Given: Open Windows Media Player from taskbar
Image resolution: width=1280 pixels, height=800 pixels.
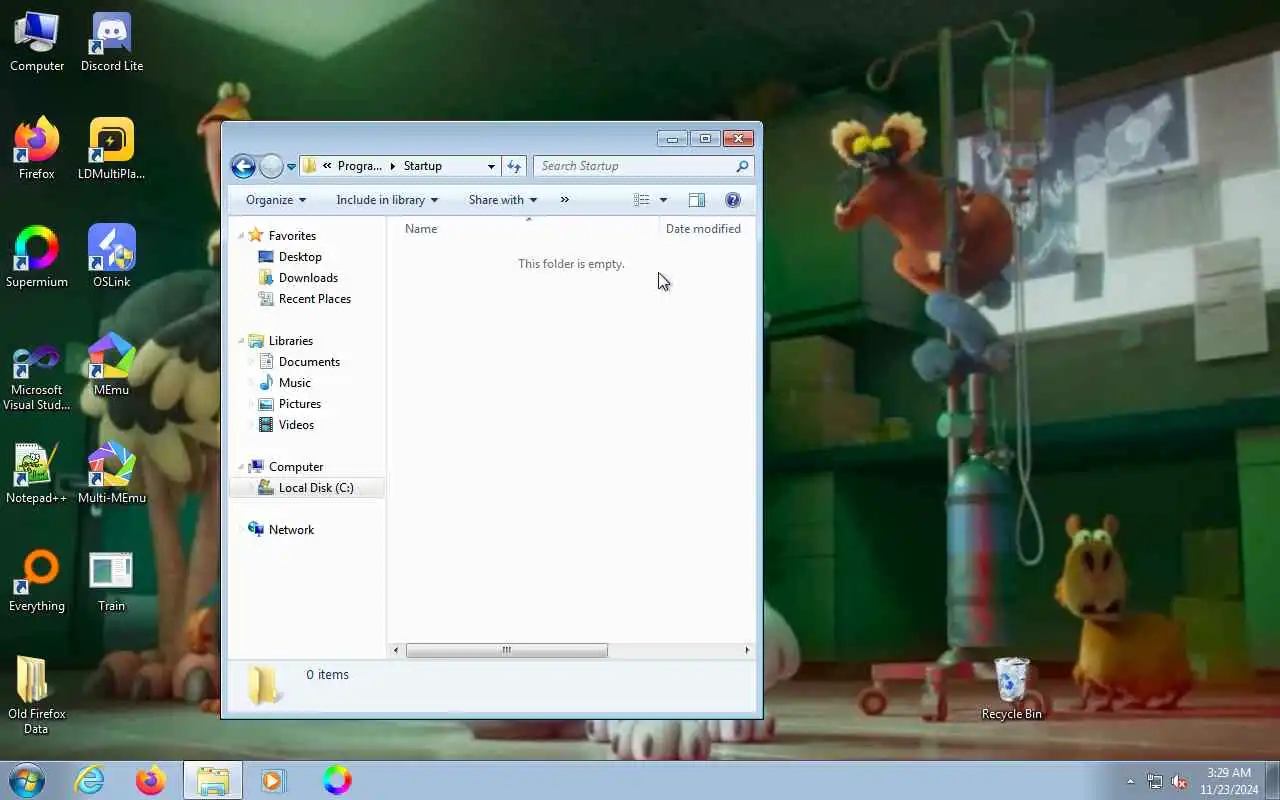Looking at the screenshot, I should (x=273, y=780).
